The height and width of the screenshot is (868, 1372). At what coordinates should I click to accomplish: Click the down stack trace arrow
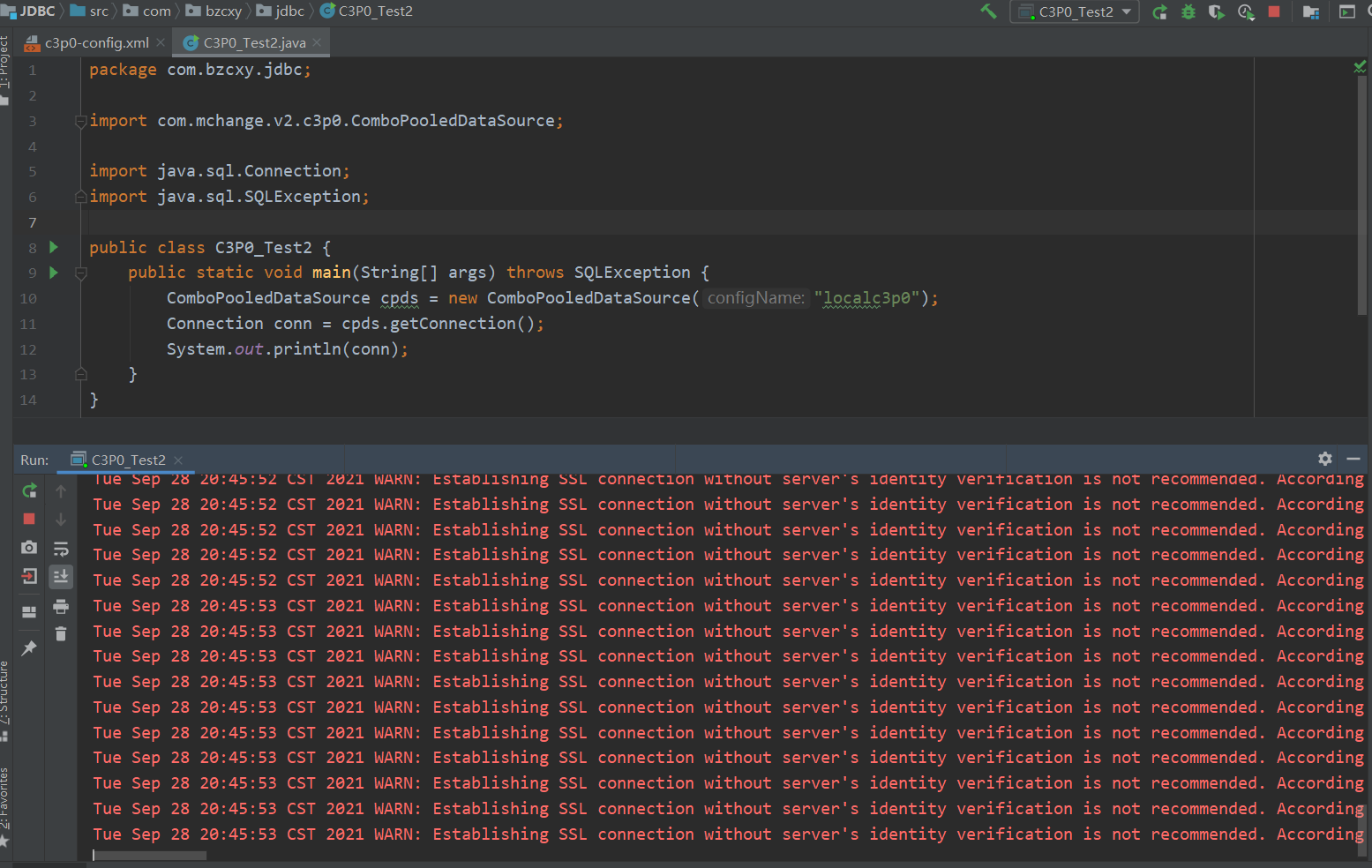(61, 519)
